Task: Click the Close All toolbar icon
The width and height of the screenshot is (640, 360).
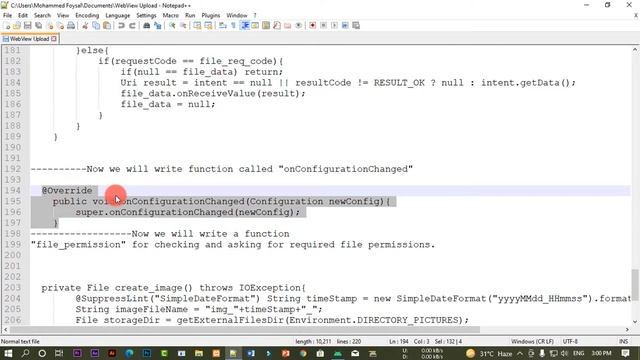Action: tap(60, 25)
